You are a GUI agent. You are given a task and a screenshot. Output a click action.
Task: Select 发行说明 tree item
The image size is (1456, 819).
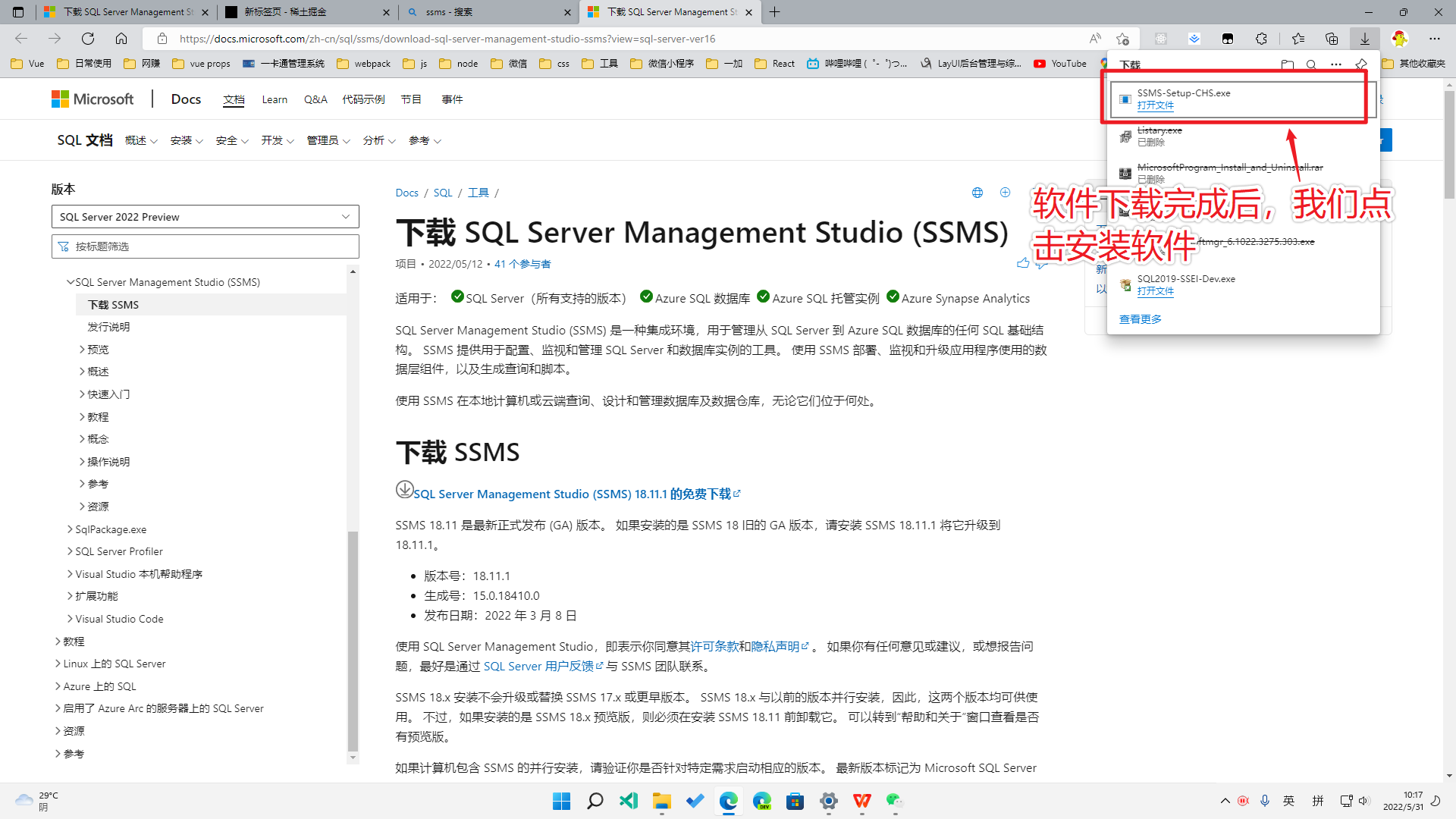pyautogui.click(x=108, y=327)
